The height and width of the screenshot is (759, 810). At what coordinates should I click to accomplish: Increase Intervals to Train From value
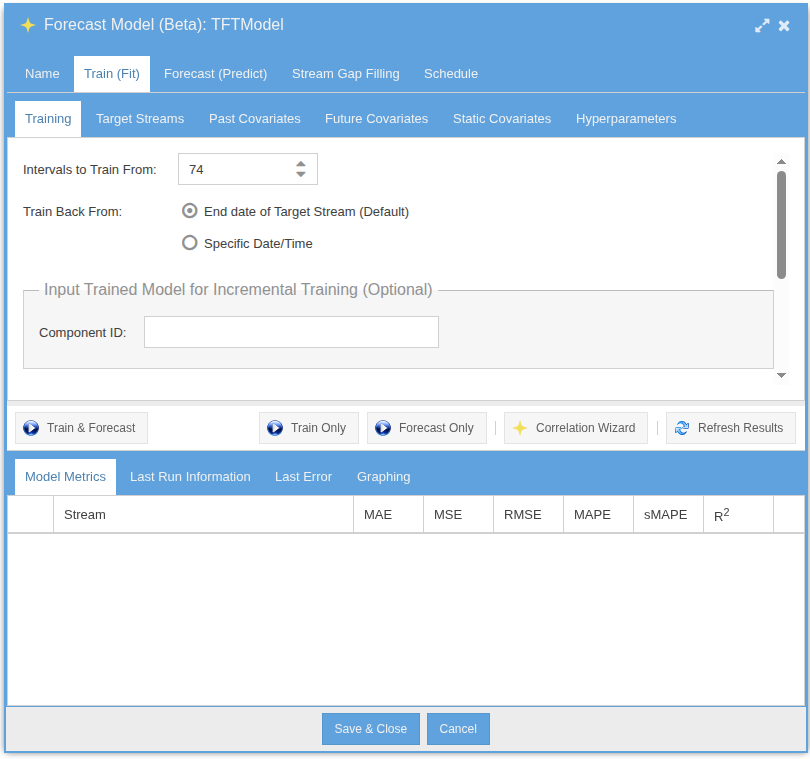point(301,164)
